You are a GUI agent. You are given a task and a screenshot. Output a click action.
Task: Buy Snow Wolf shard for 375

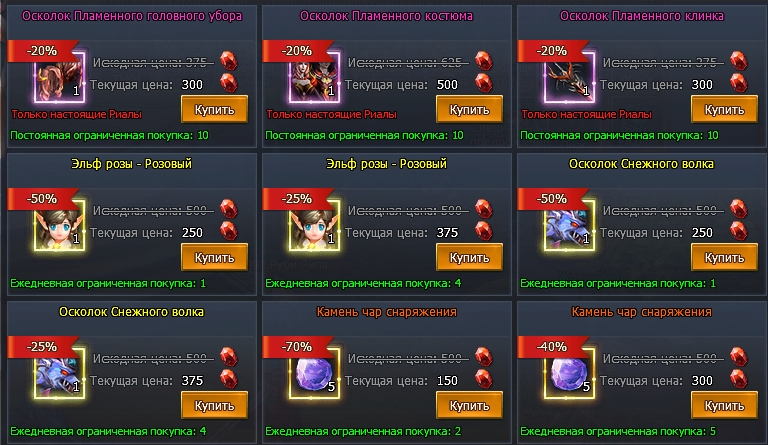(215, 405)
